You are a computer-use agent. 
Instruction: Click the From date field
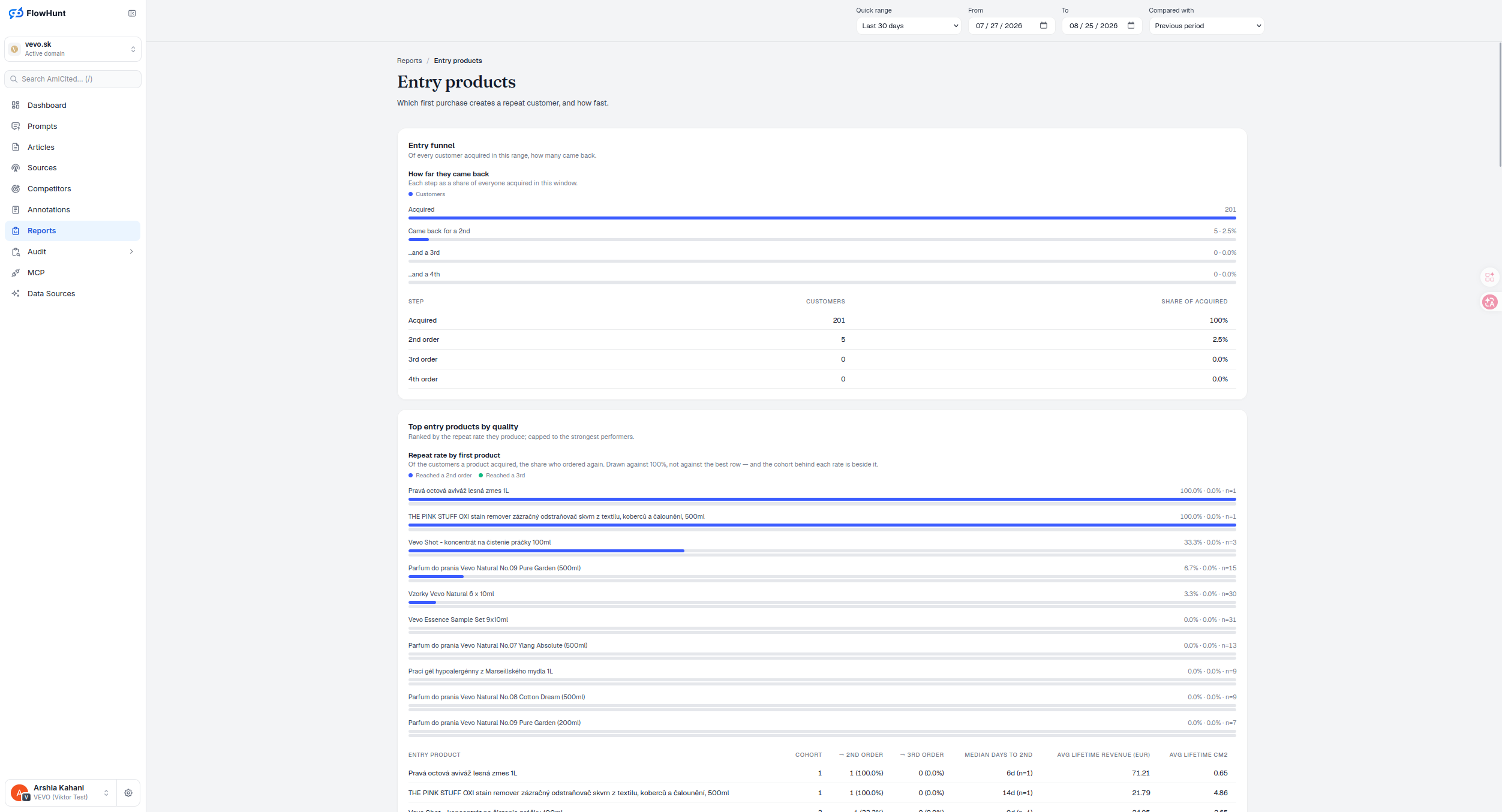tap(1011, 26)
